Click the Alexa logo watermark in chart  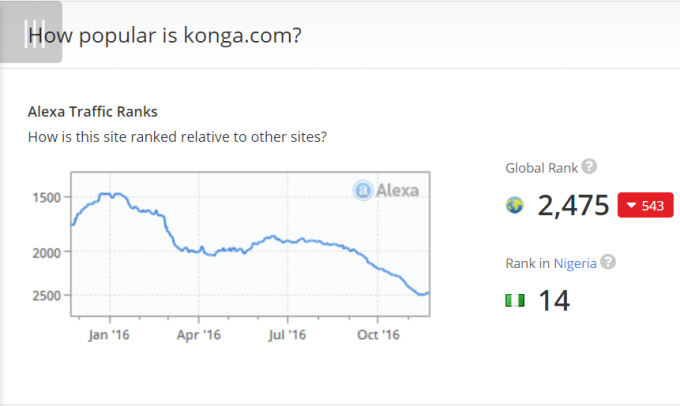[x=387, y=190]
